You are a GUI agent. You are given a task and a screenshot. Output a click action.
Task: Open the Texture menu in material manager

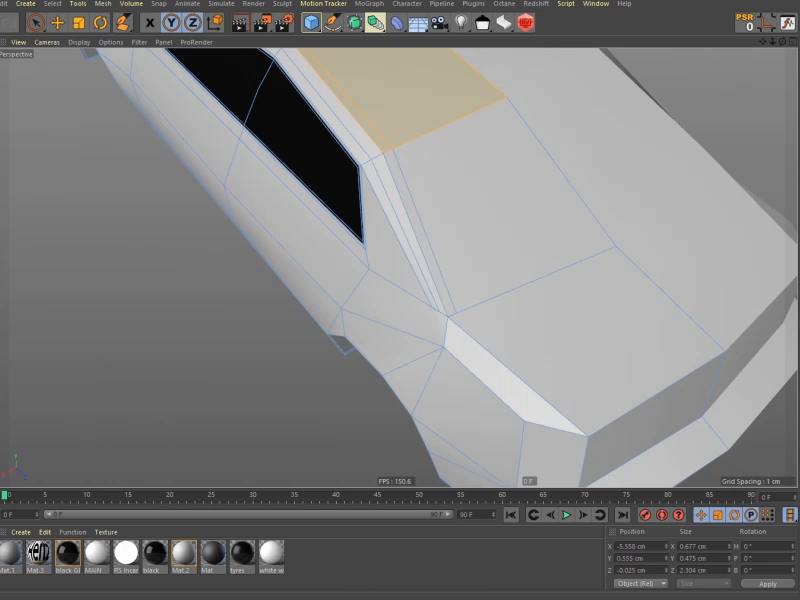106,532
